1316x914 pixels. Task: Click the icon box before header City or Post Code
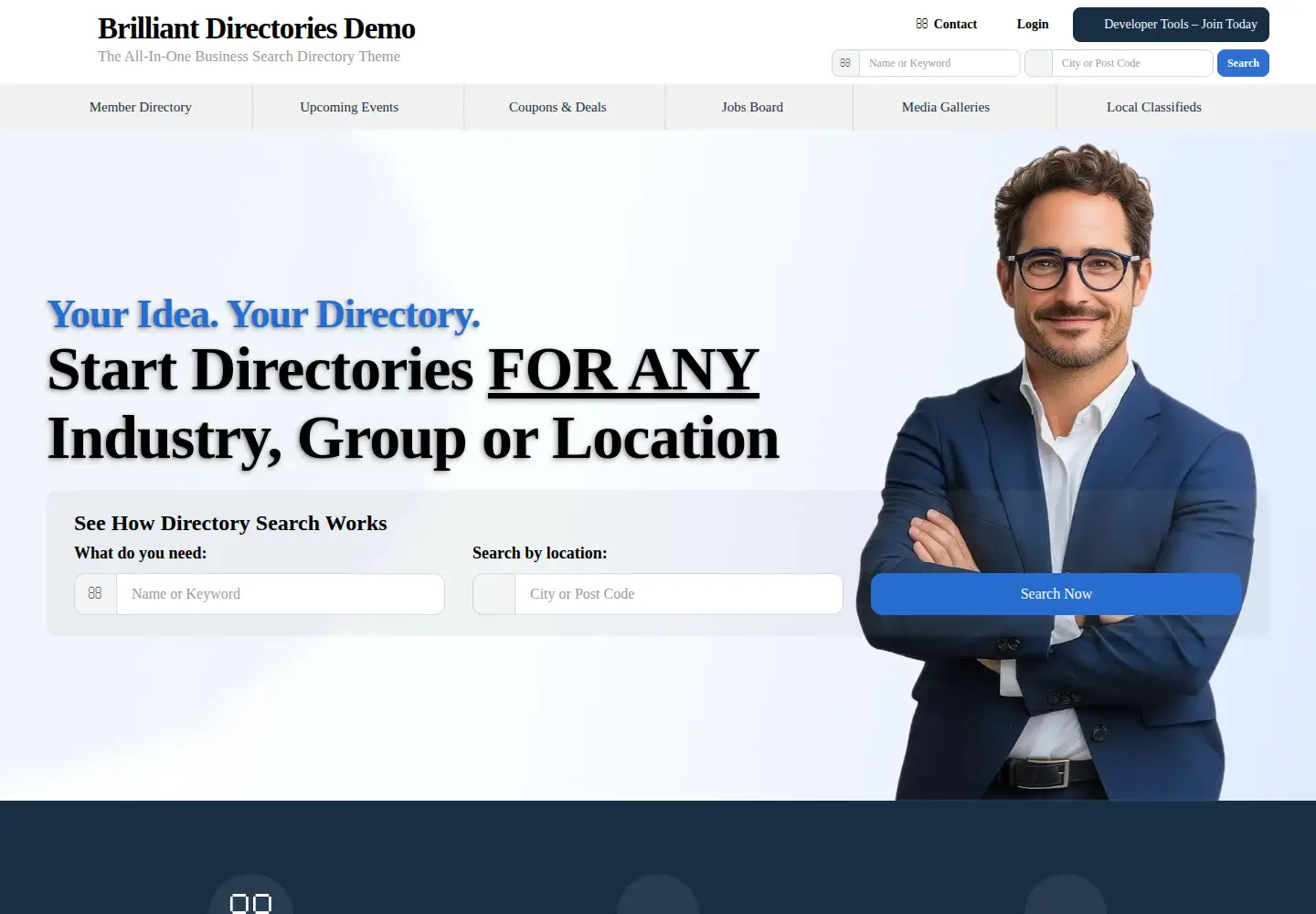[x=1039, y=63]
